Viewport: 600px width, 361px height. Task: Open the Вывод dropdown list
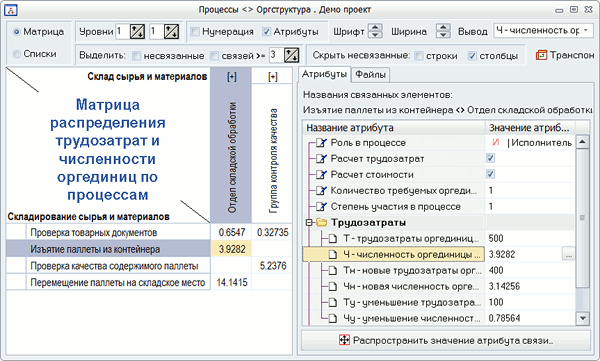pyautogui.click(x=586, y=31)
